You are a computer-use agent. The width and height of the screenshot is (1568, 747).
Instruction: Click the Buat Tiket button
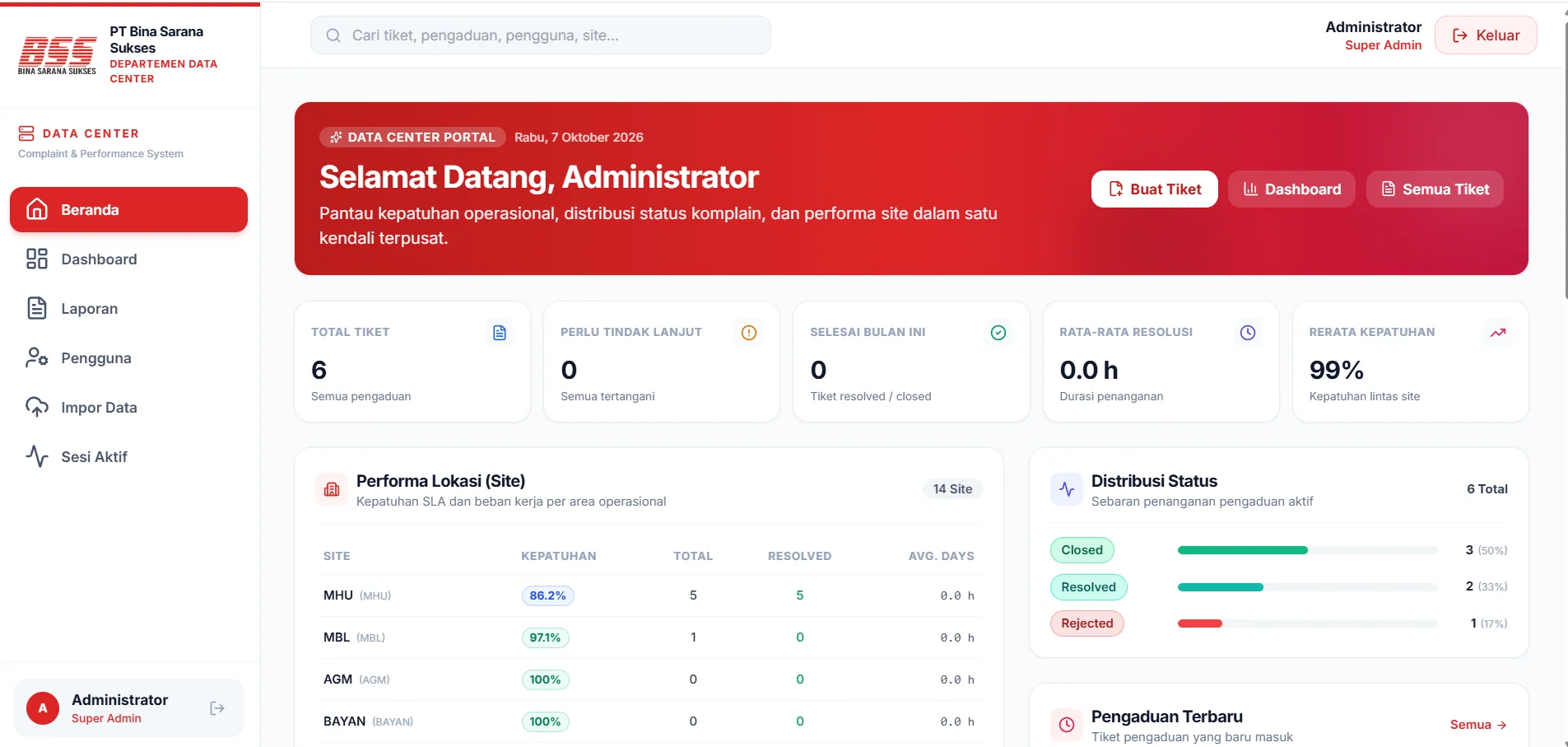(x=1155, y=189)
